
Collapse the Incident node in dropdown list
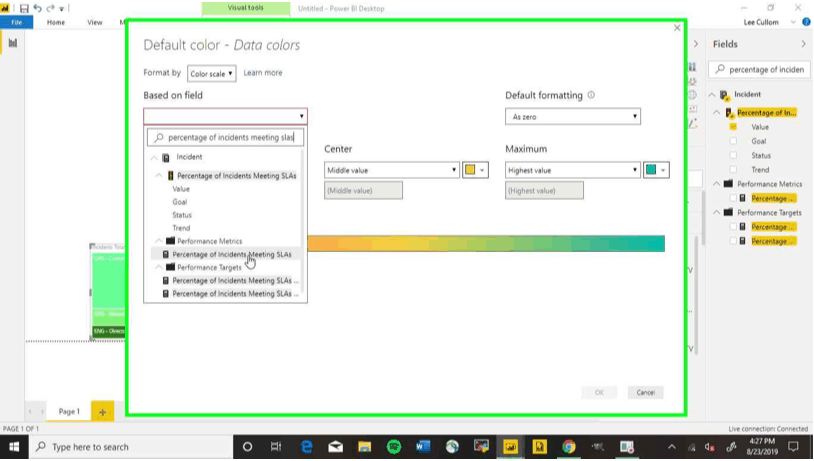[154, 157]
